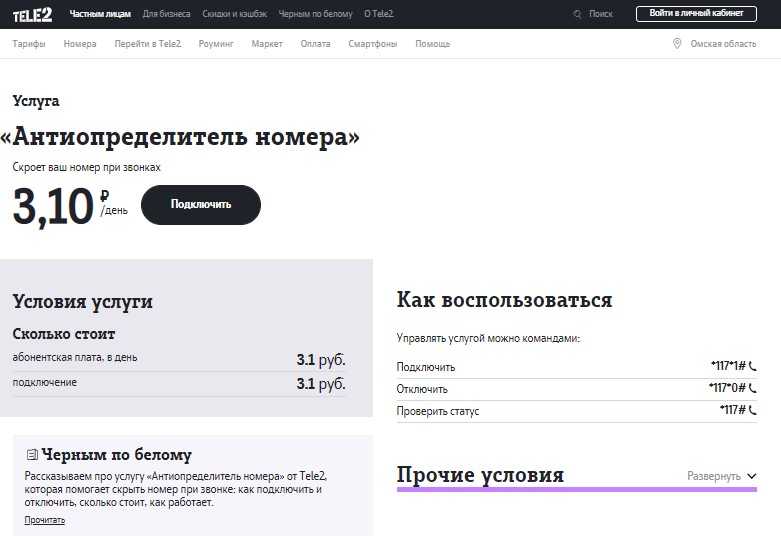Click the Проверить статус row label
This screenshot has height=536, width=781.
coord(438,411)
